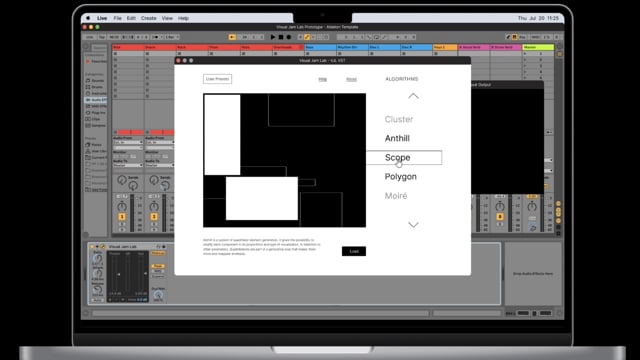Click the device save preset icon
The height and width of the screenshot is (360, 640).
(164, 247)
